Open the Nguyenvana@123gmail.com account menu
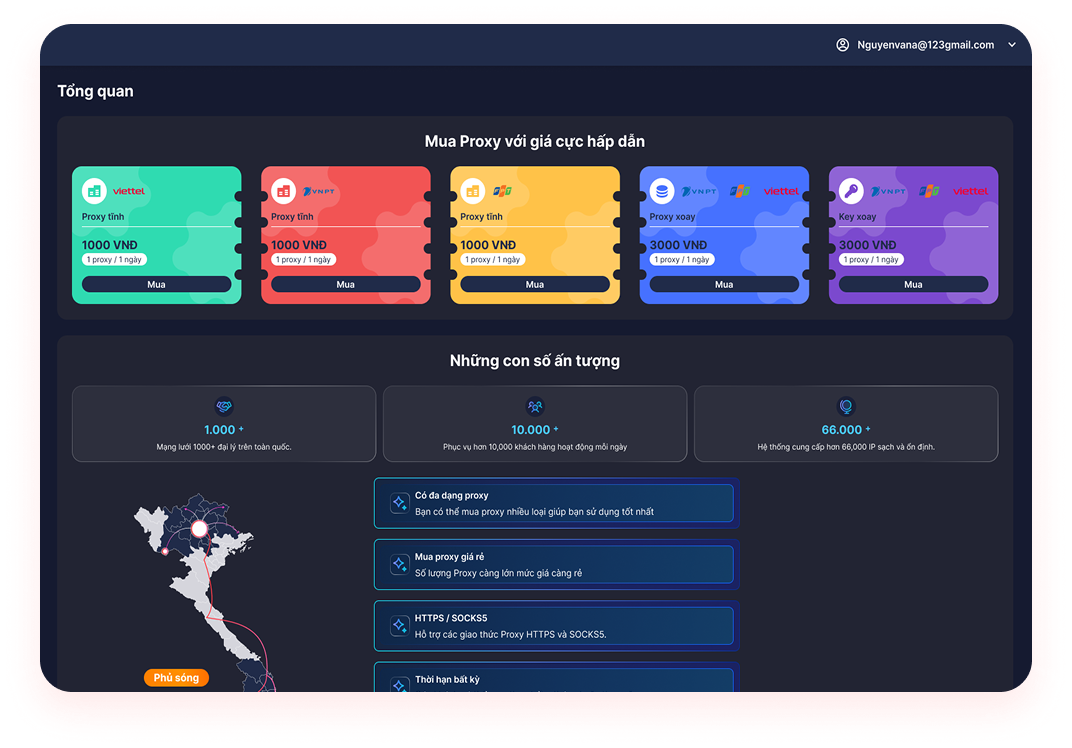The width and height of the screenshot is (1072, 748). (926, 45)
